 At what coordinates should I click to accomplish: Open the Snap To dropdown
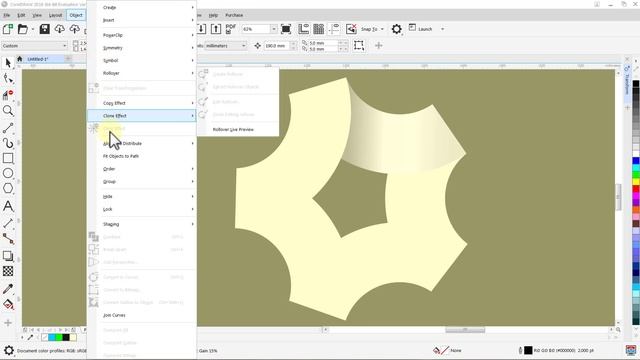click(x=372, y=29)
